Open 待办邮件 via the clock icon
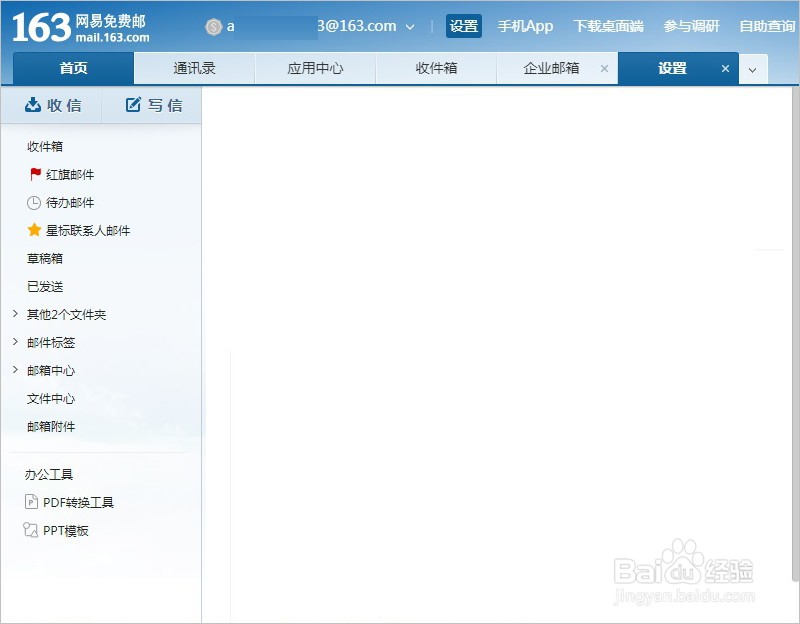This screenshot has height=624, width=800. pos(33,202)
